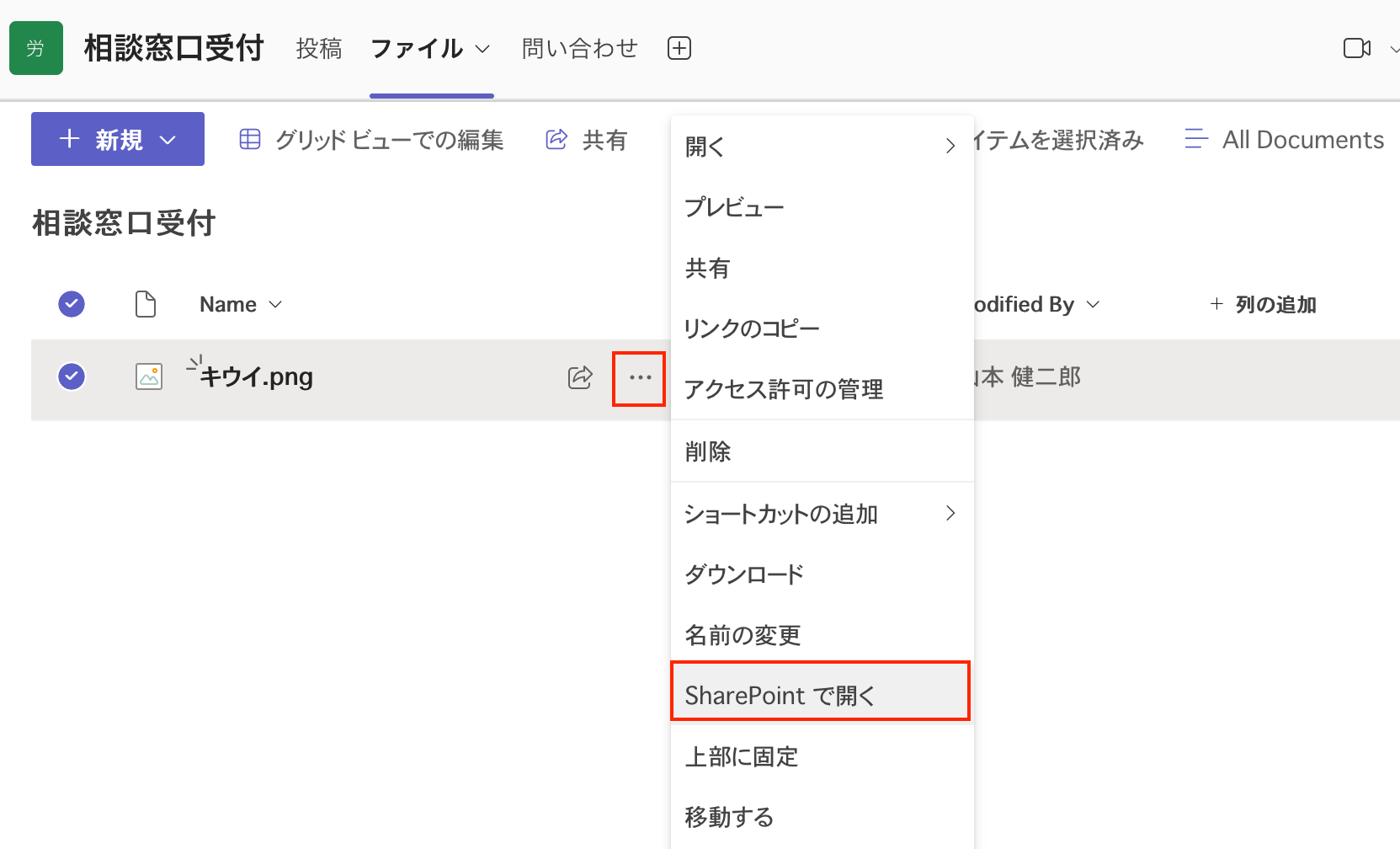Select 上部に固定 from the menu
Viewport: 1400px width, 849px height.
click(822, 756)
